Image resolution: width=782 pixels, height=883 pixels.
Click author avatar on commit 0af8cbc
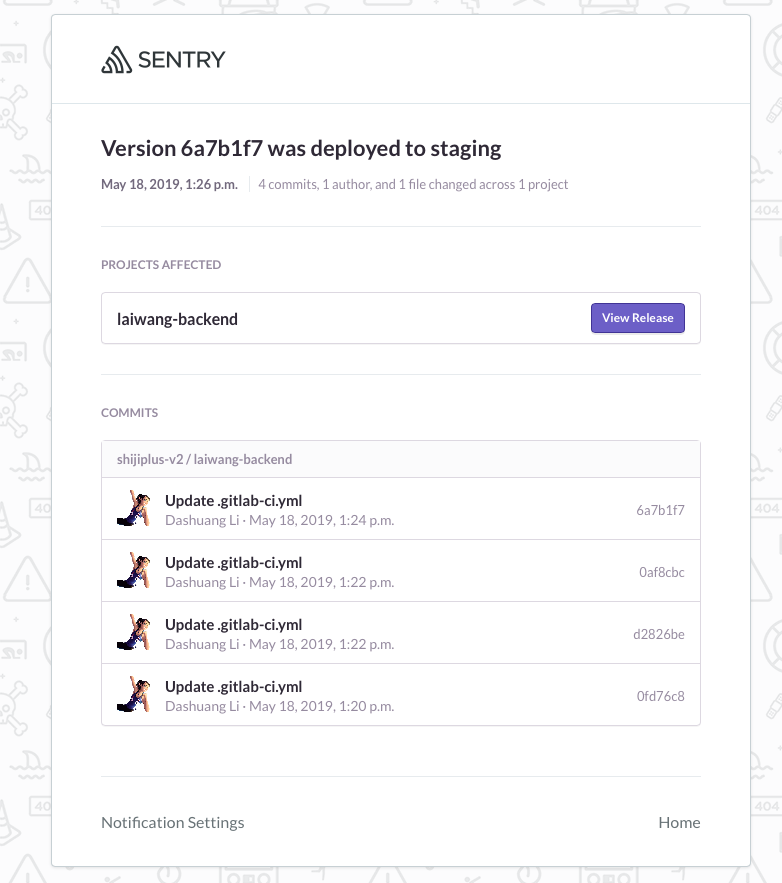click(134, 570)
